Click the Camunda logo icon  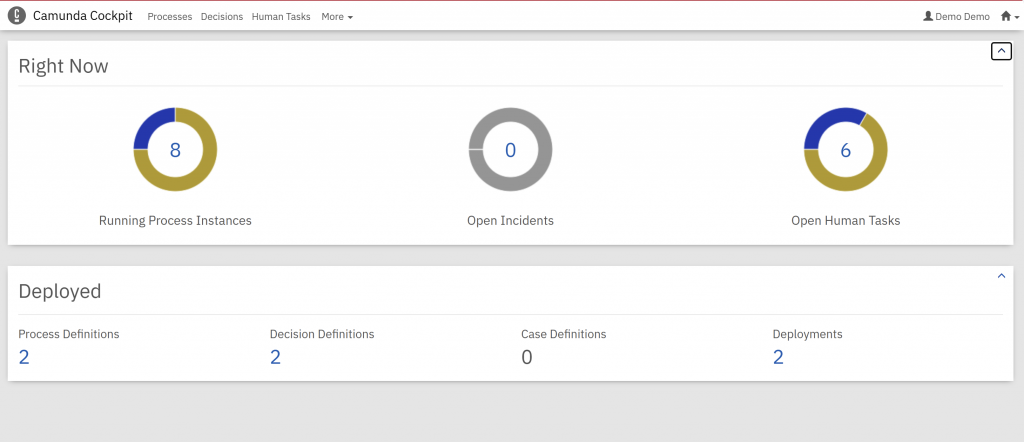coord(17,16)
